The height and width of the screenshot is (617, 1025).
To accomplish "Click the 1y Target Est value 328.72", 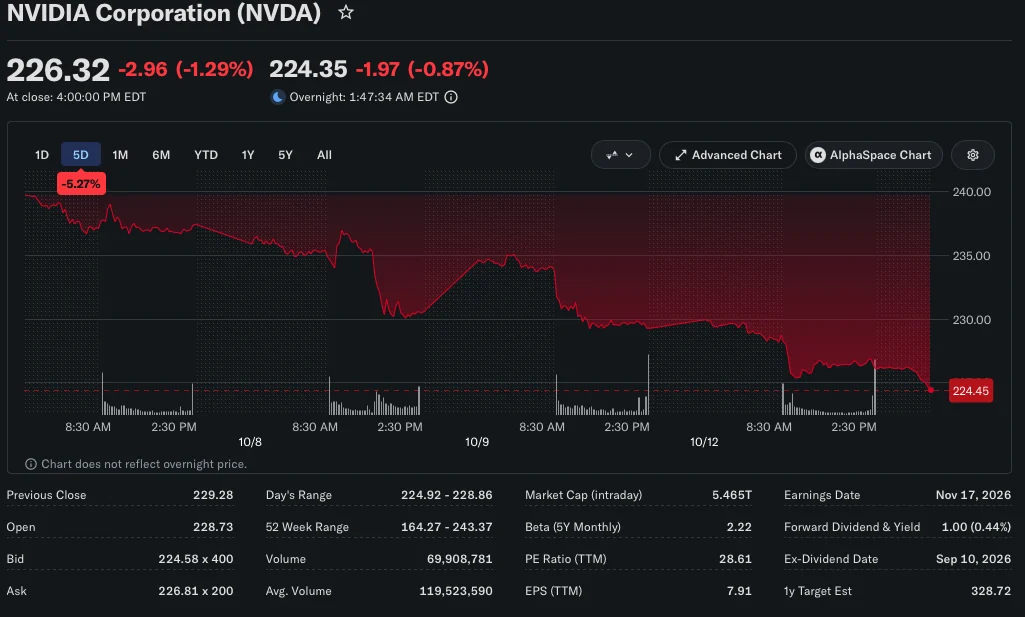I will pos(991,591).
